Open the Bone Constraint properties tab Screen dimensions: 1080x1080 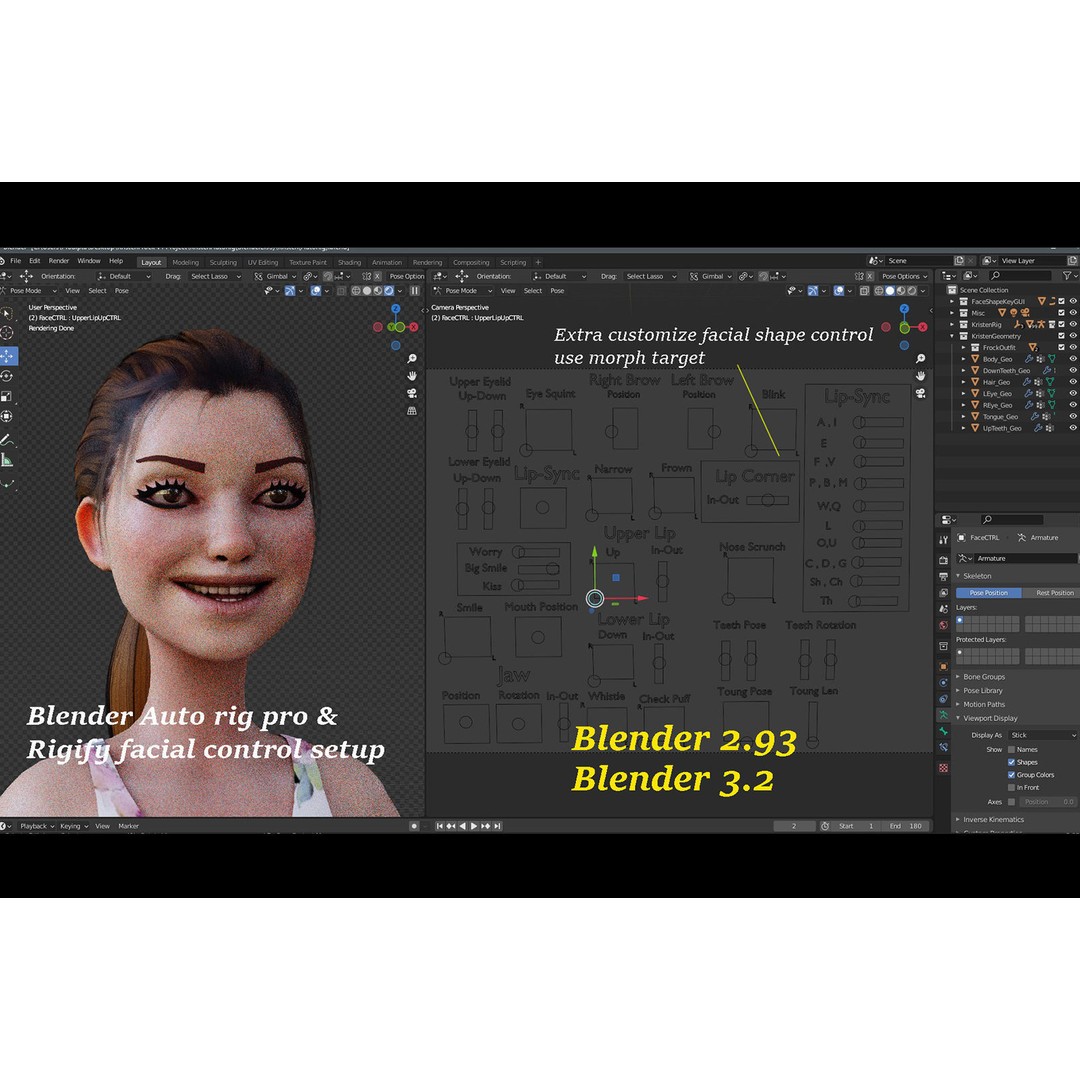point(943,747)
